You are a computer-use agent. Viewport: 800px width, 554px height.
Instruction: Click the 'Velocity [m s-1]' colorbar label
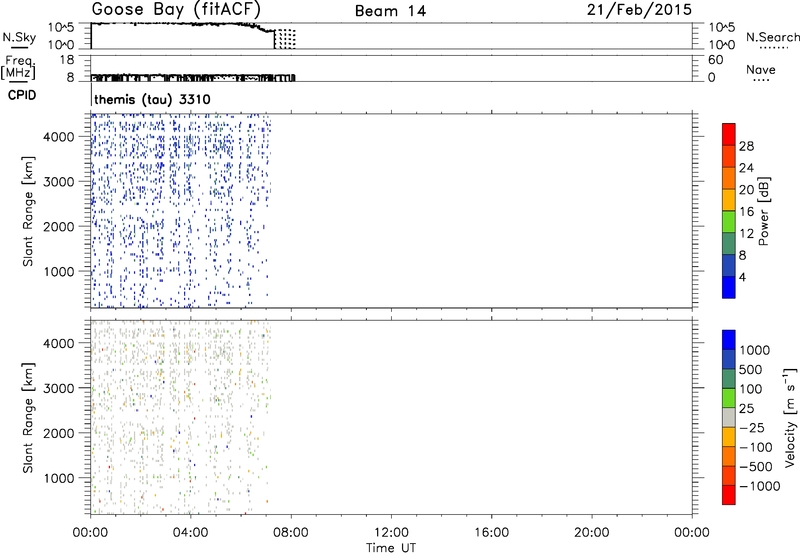click(790, 417)
